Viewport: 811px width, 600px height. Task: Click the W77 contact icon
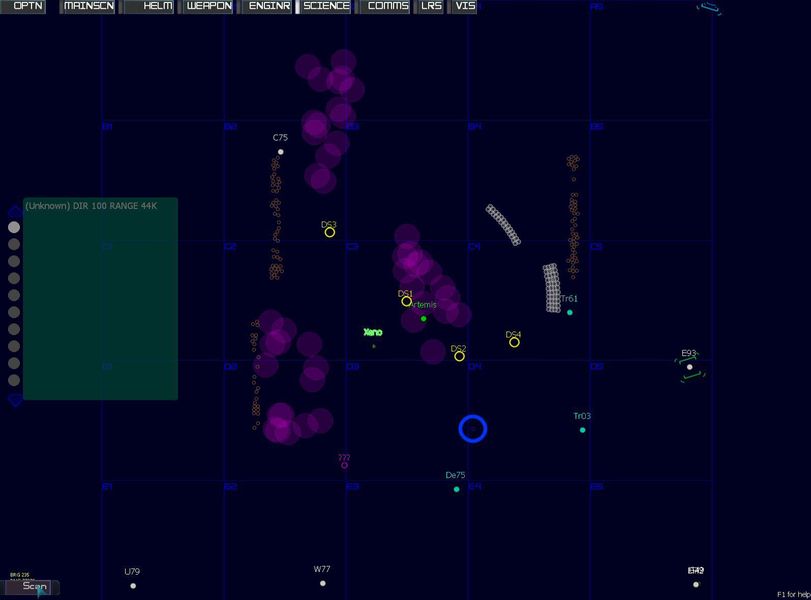tap(323, 581)
